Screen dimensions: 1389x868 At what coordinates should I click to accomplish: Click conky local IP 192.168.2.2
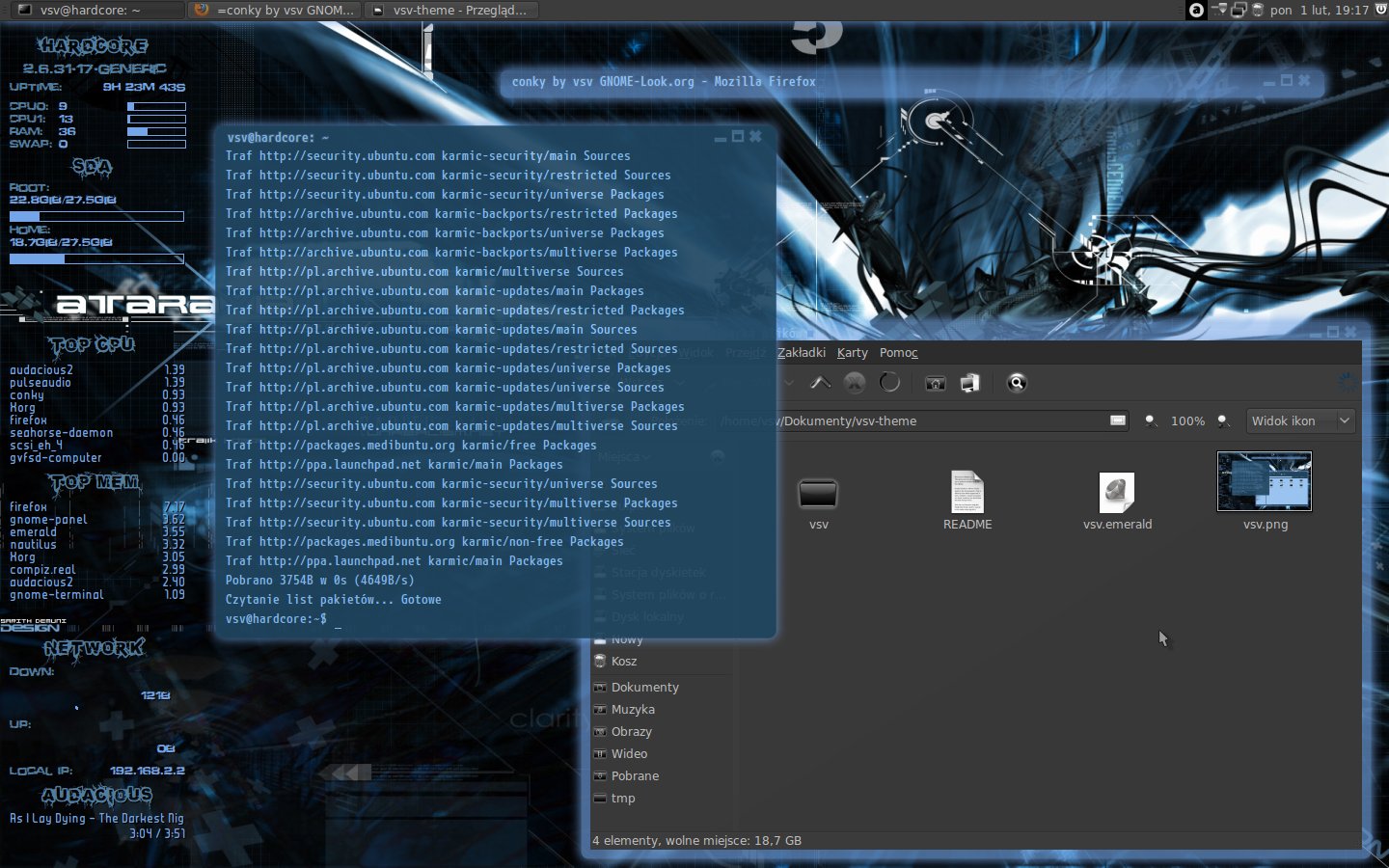point(148,771)
